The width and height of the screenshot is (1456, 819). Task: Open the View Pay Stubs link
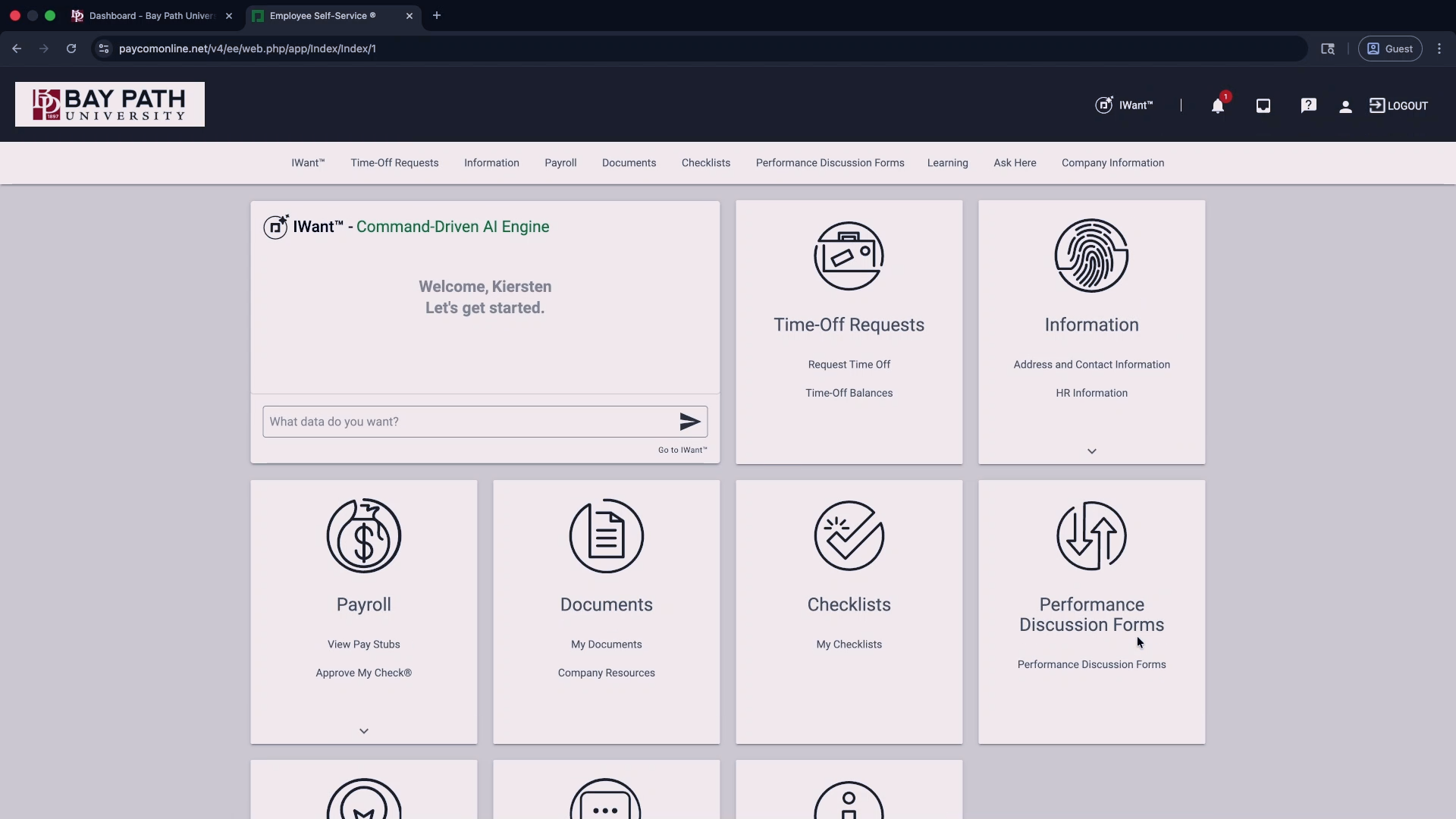point(364,645)
